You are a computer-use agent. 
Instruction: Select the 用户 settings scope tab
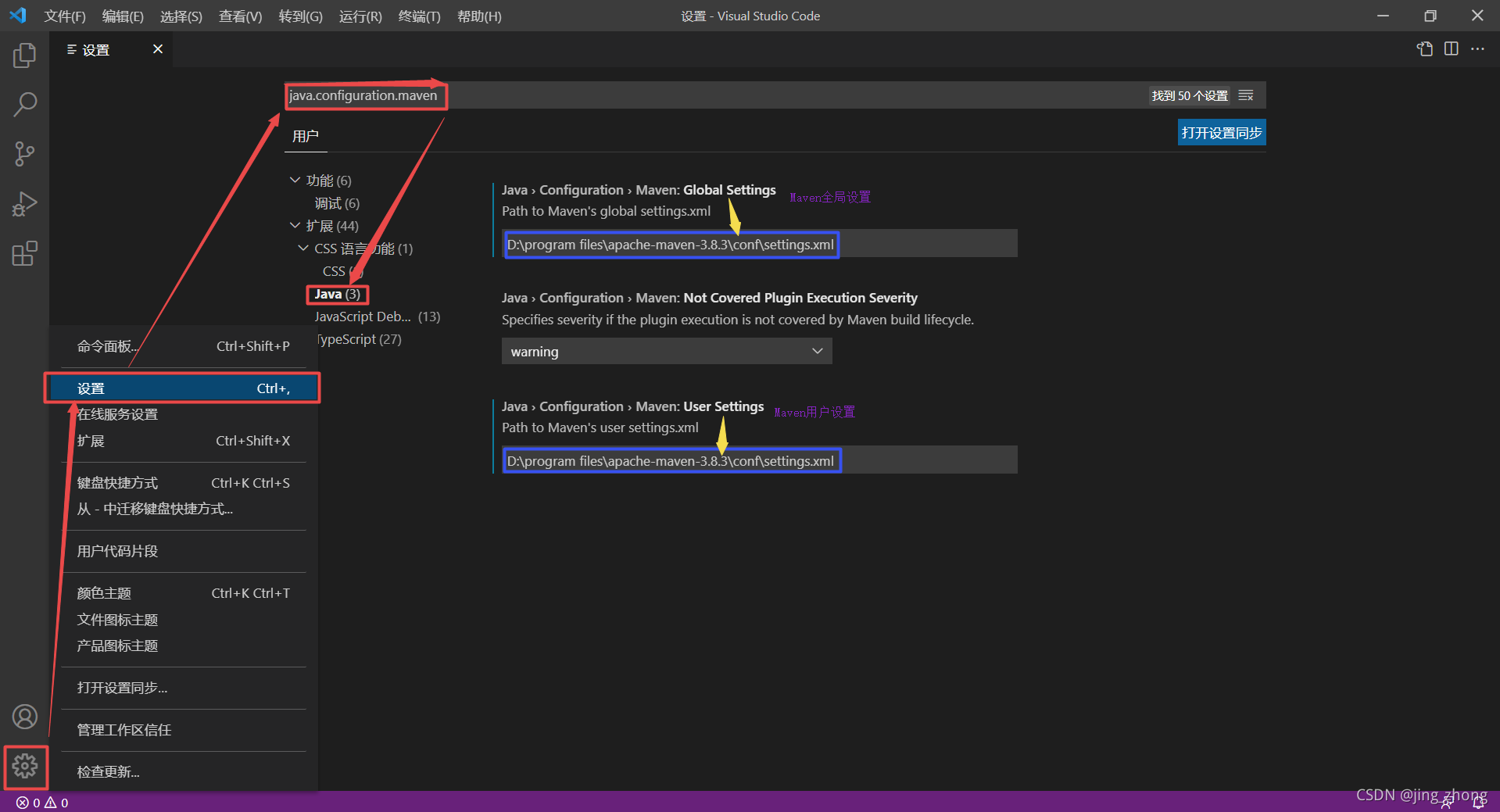click(306, 136)
